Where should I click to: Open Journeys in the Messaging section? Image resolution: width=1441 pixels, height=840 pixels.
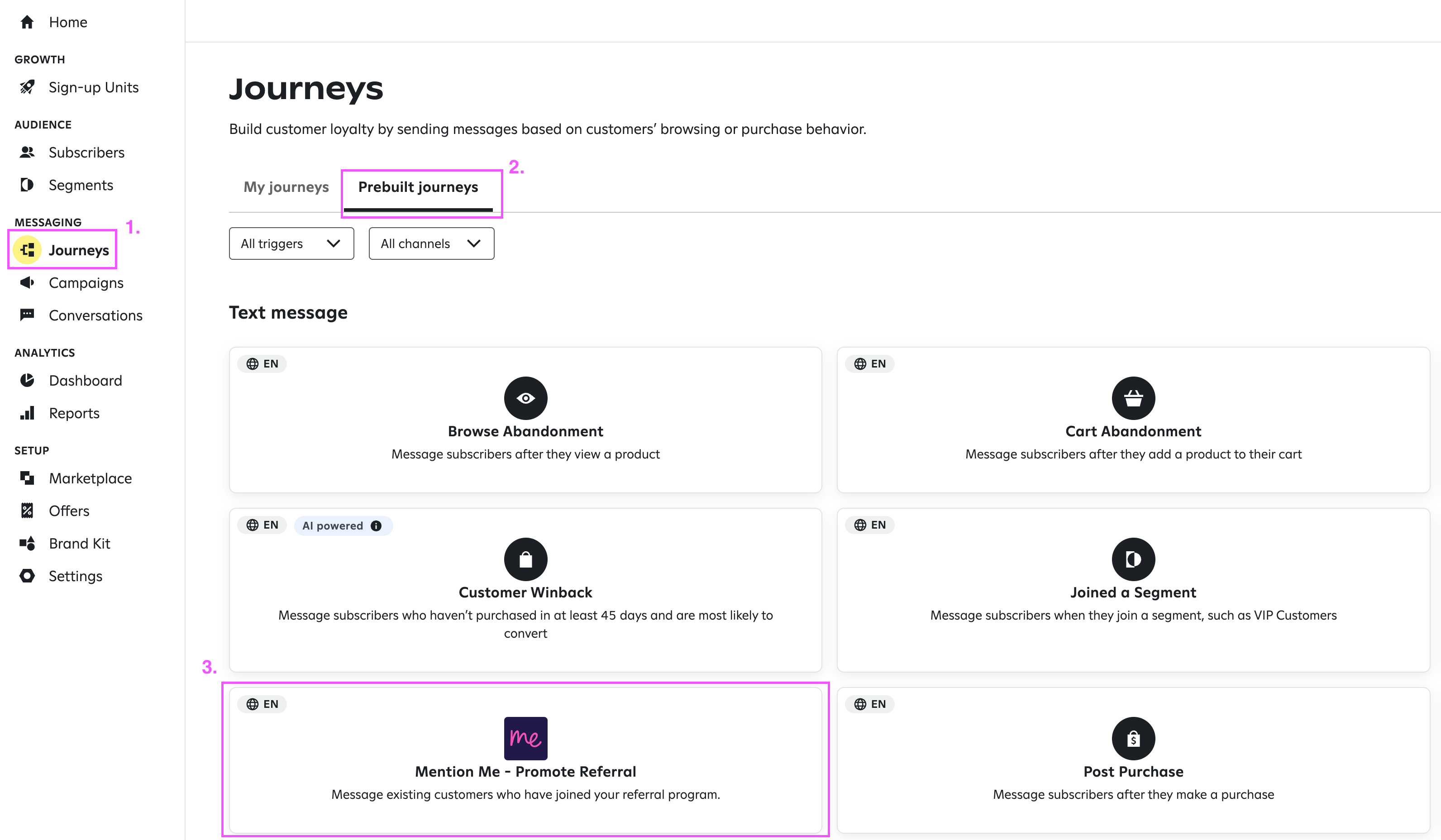79,250
